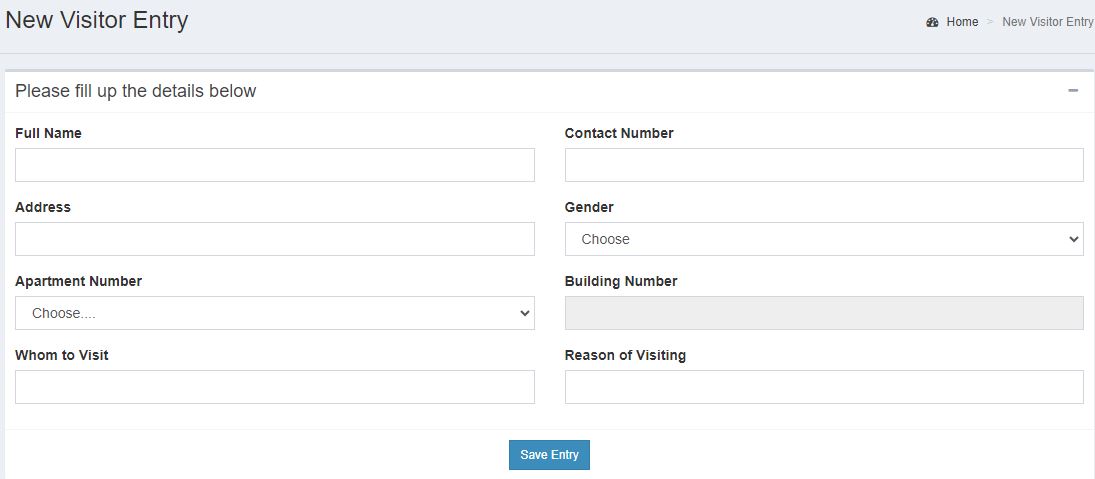Open the Gender dropdown
This screenshot has height=479, width=1095.
pyautogui.click(x=824, y=239)
